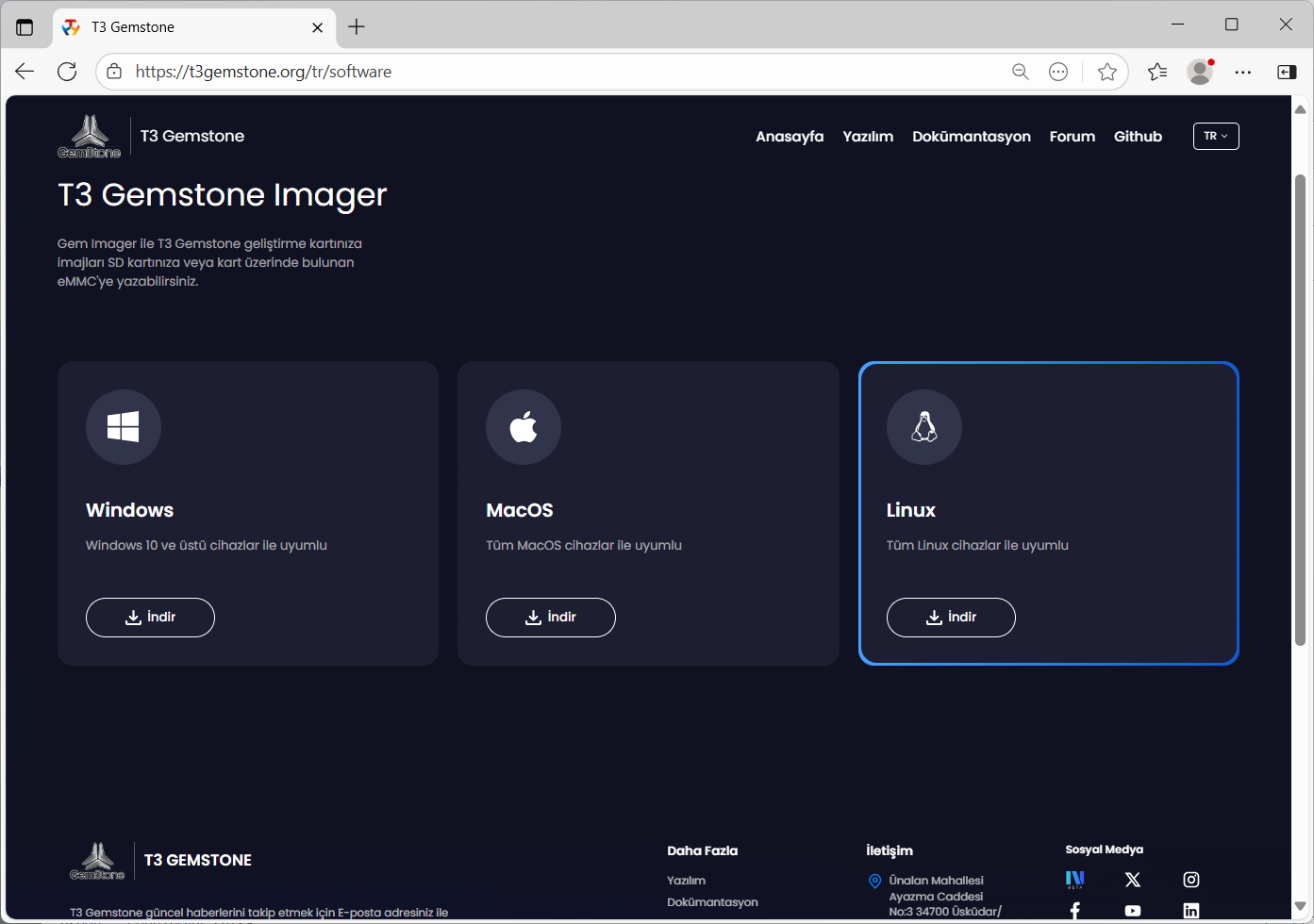Click the footer GemStone logo

(97, 861)
